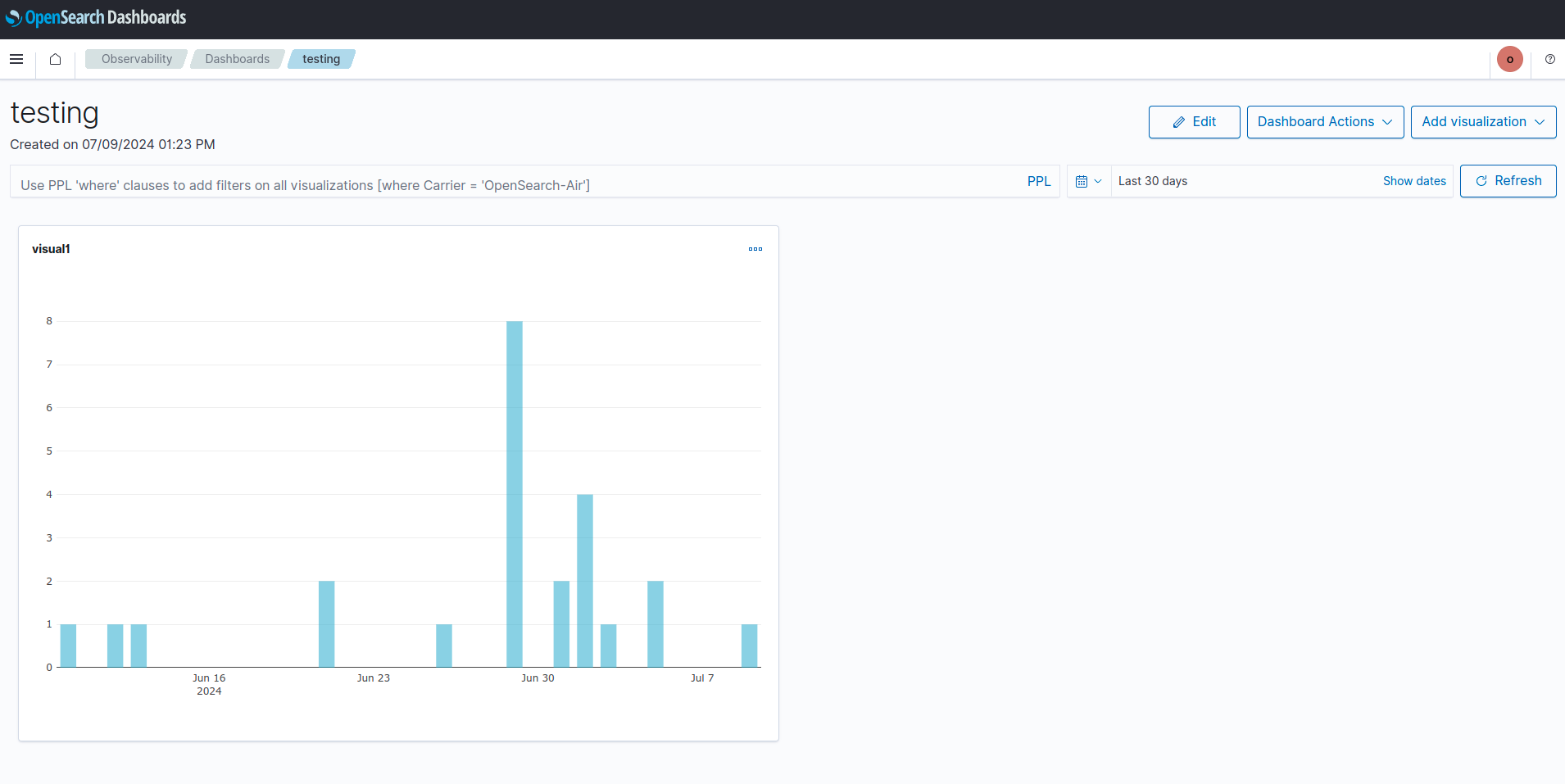Click the bar reaching value 4
This screenshot has width=1565, height=784.
(585, 581)
